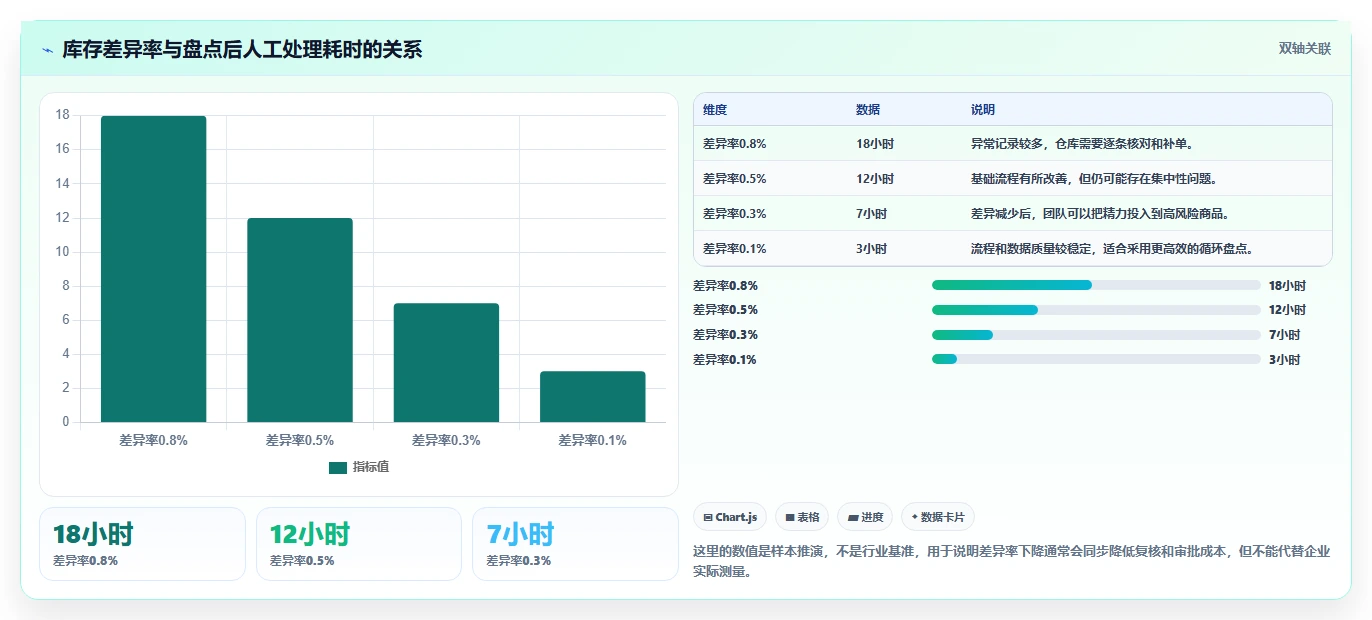Click x-axis label 差异率0.5%
The width and height of the screenshot is (1372, 620).
(x=300, y=440)
